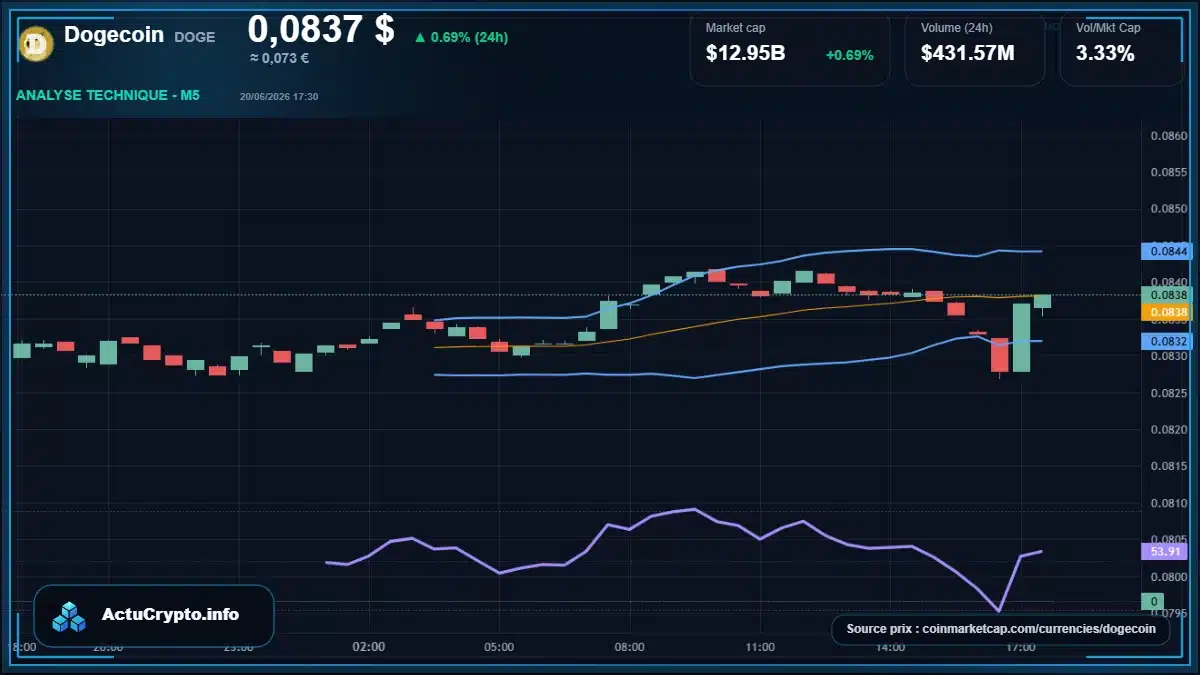Click the 0.0825 price axis label
This screenshot has height=675, width=1200.
tap(1168, 393)
